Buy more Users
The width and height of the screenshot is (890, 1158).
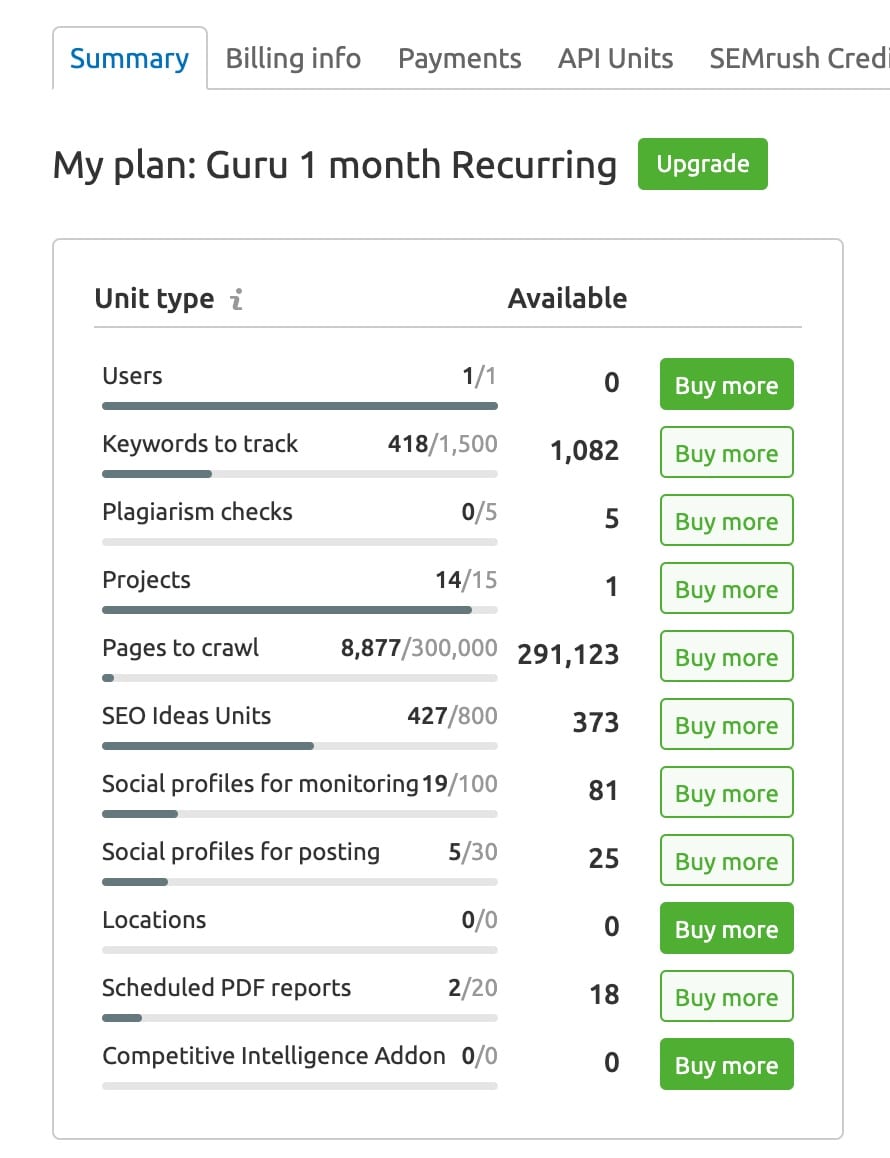coord(726,384)
